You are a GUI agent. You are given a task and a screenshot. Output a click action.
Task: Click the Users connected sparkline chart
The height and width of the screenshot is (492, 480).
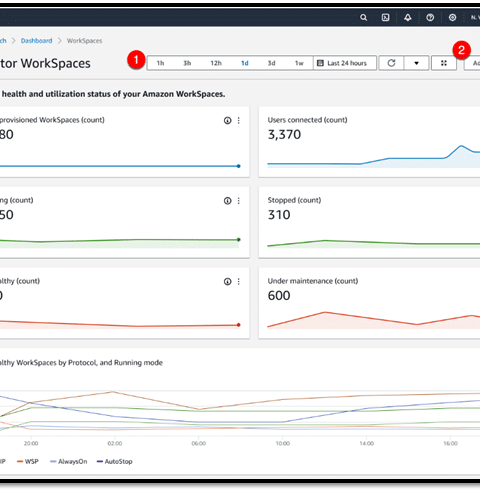click(x=373, y=157)
